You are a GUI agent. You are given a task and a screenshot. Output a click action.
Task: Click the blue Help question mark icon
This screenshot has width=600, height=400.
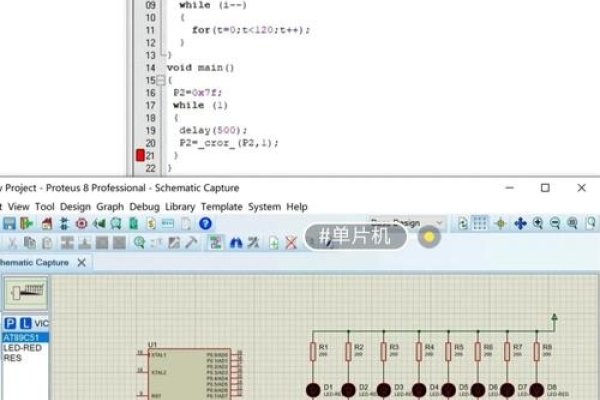(x=205, y=223)
